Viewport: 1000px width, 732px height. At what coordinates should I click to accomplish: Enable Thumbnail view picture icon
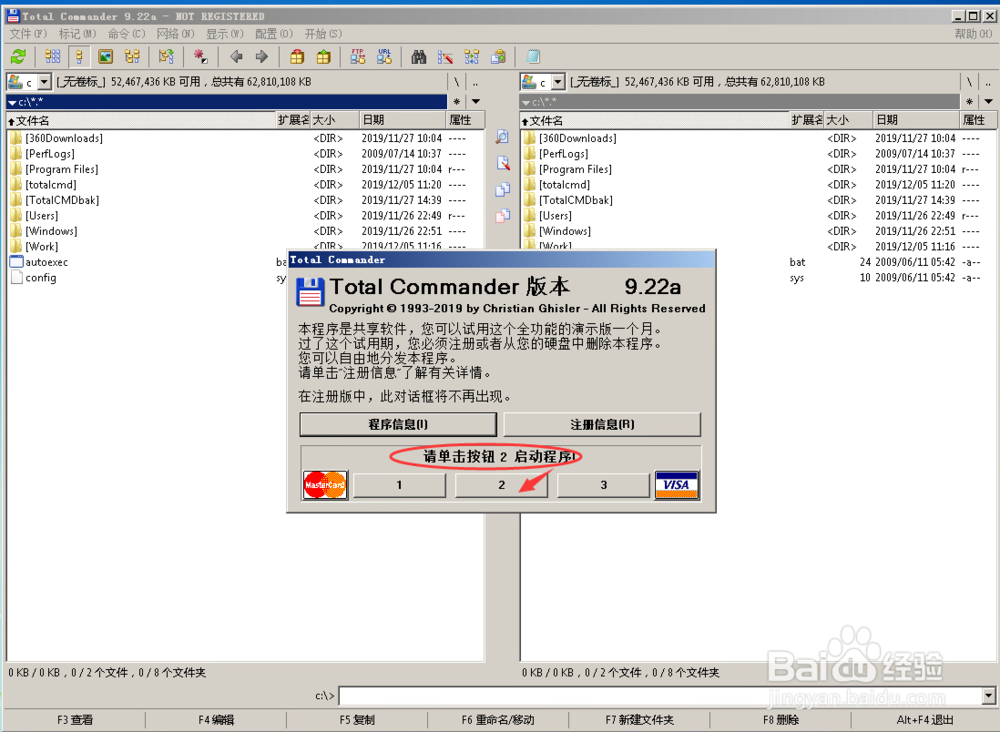click(106, 57)
